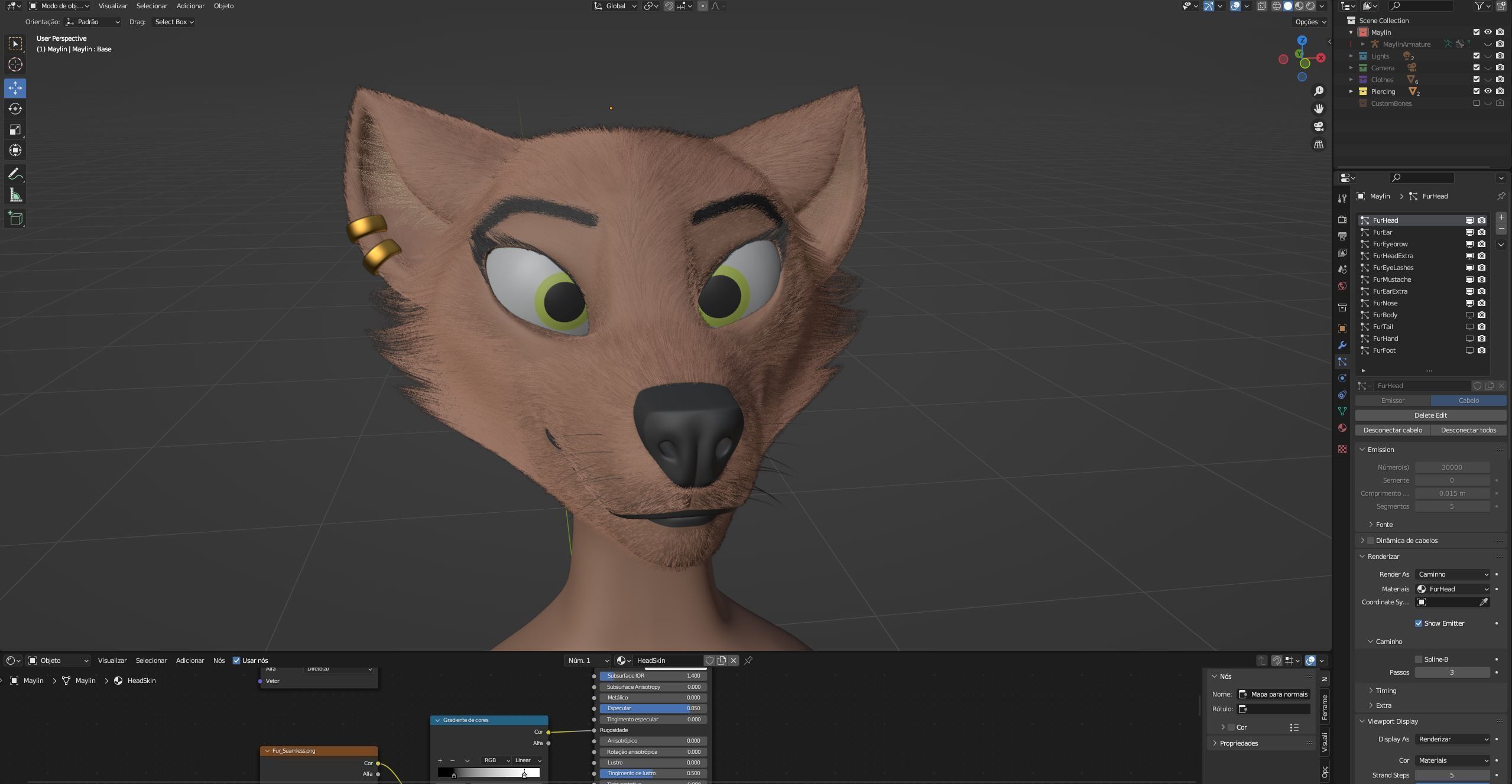Image resolution: width=1512 pixels, height=784 pixels.
Task: Click the Delete Edit button
Action: 1430,415
